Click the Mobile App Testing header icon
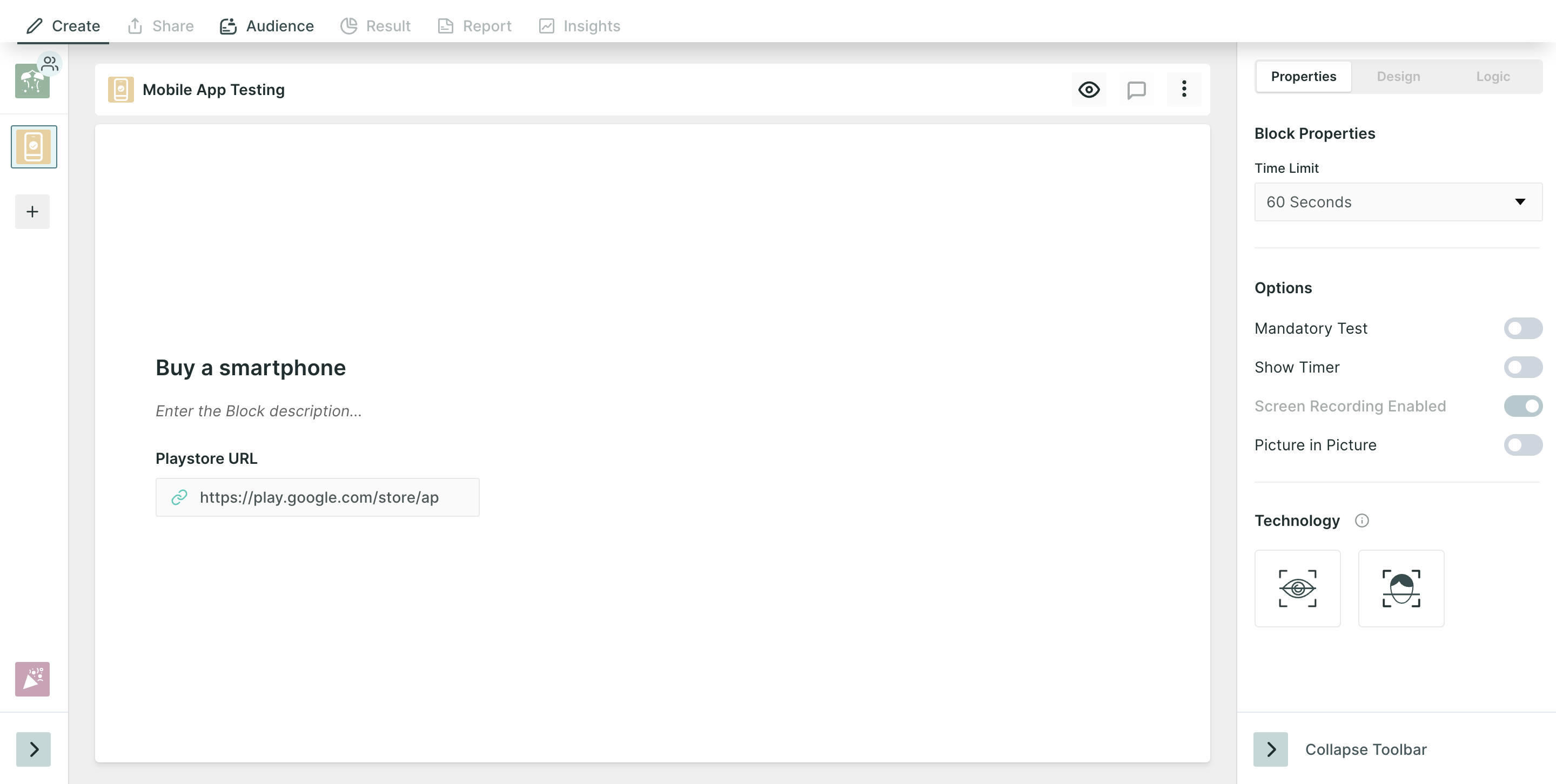 pos(121,90)
